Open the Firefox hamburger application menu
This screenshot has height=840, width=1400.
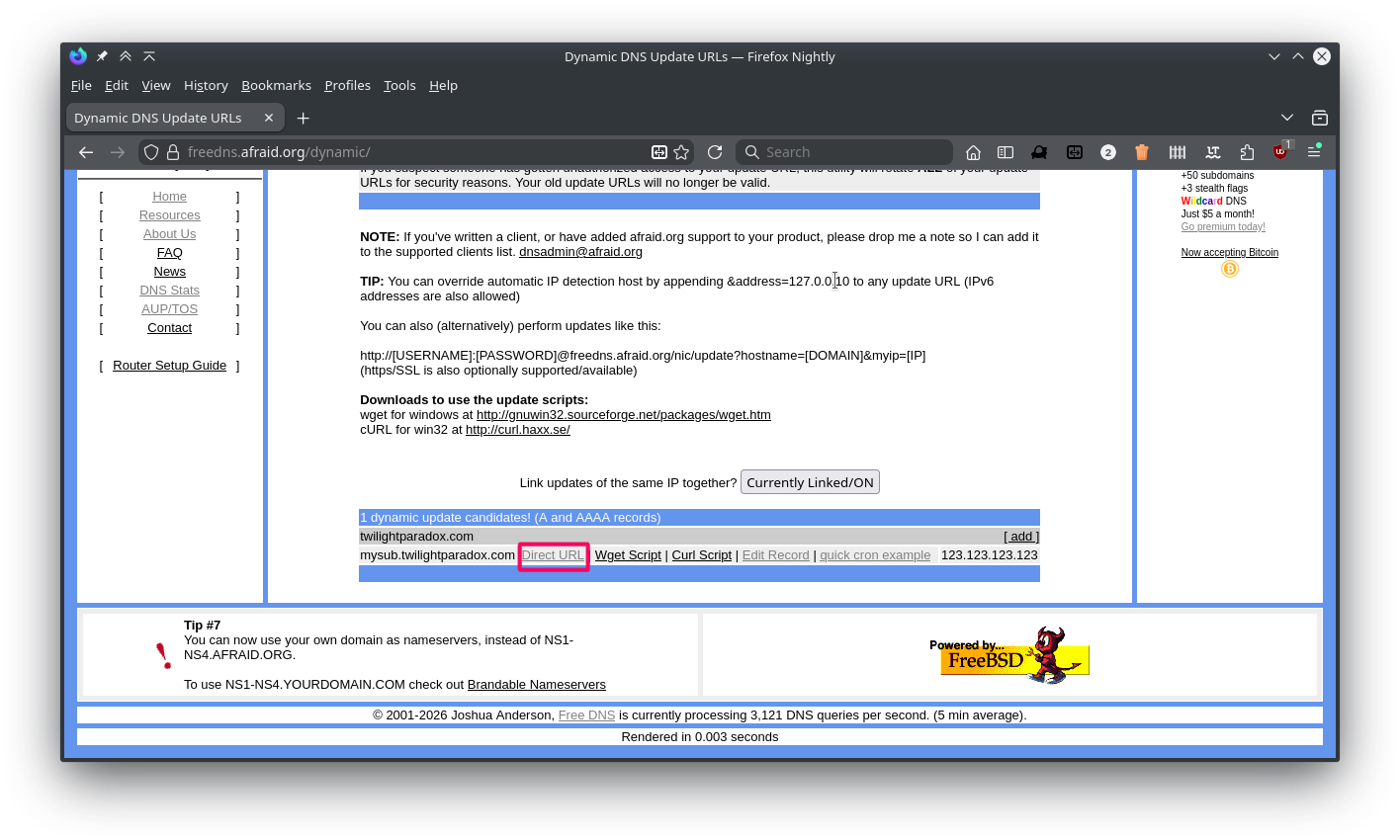click(x=1314, y=152)
